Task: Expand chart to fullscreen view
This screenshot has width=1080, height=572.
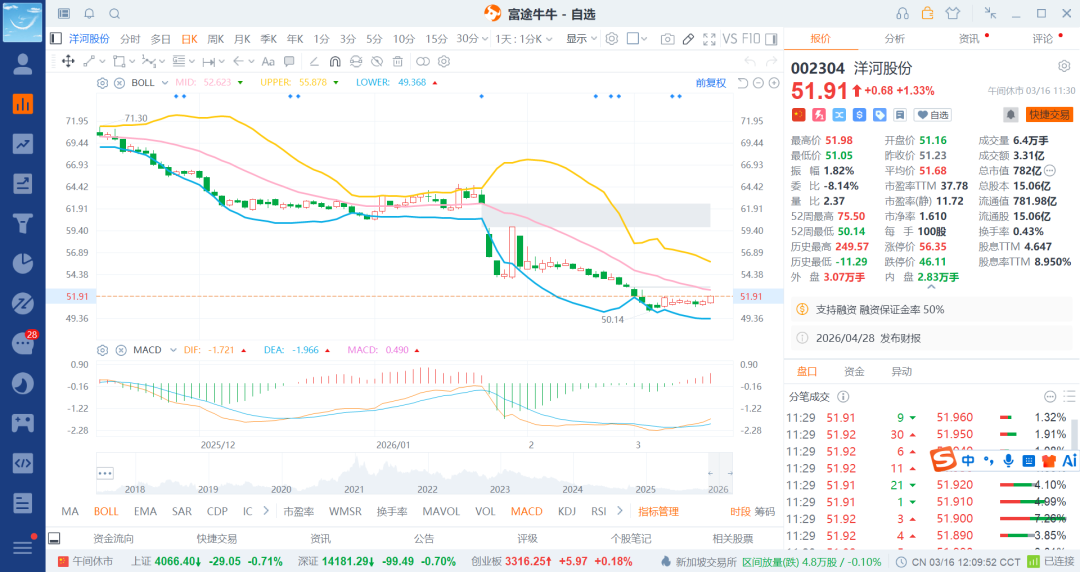Action: tap(709, 39)
